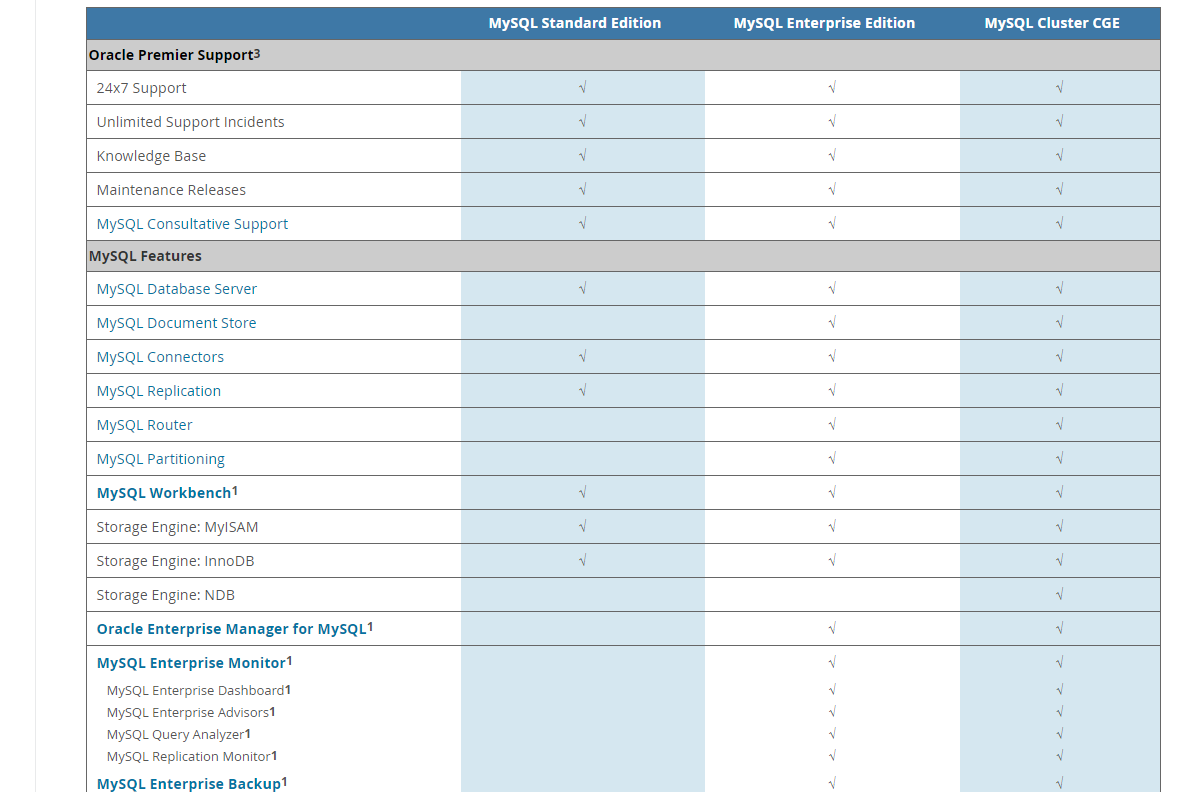
Task: Open the MySQL Connectors link
Action: point(160,357)
